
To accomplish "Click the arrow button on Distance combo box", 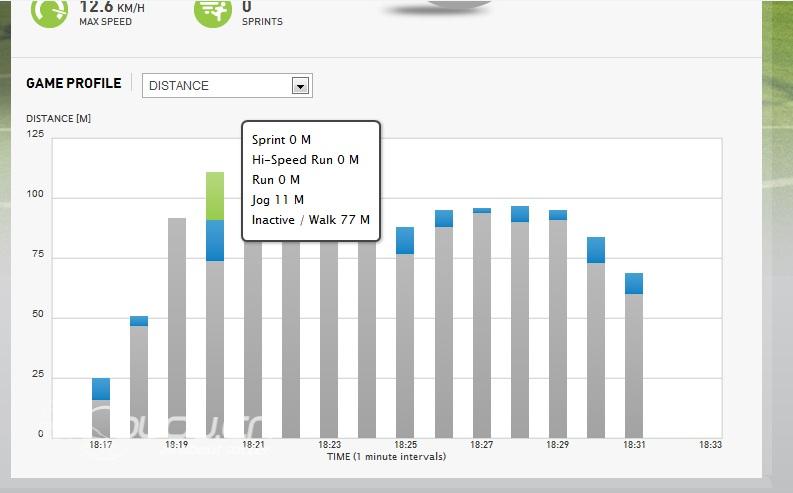I will pos(299,86).
